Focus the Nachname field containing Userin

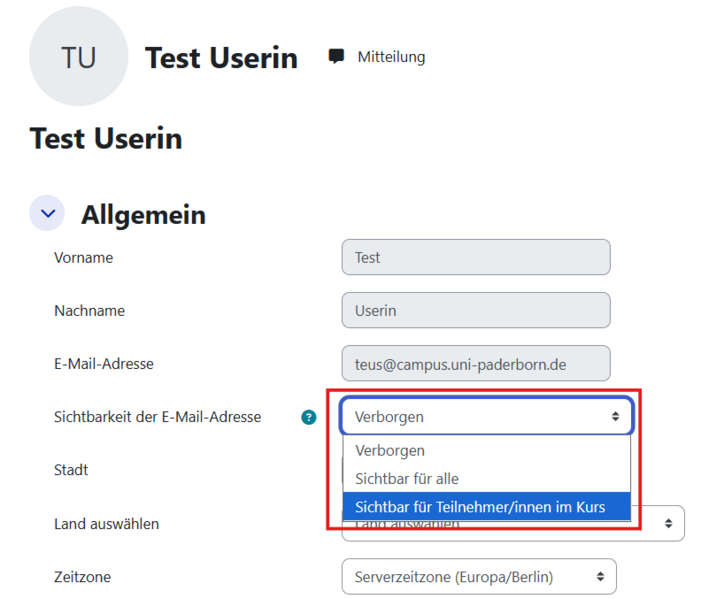pos(475,310)
